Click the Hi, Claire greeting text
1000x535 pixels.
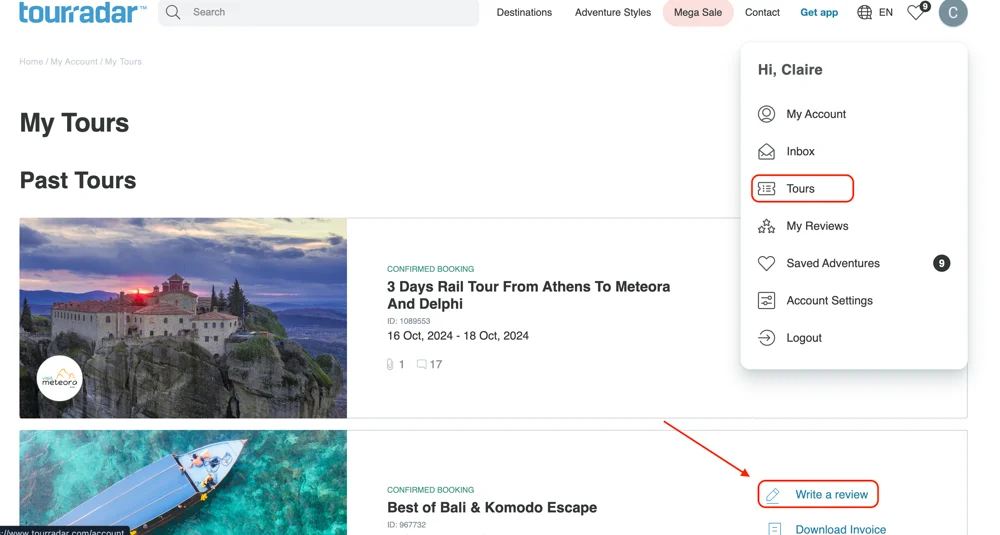(790, 70)
